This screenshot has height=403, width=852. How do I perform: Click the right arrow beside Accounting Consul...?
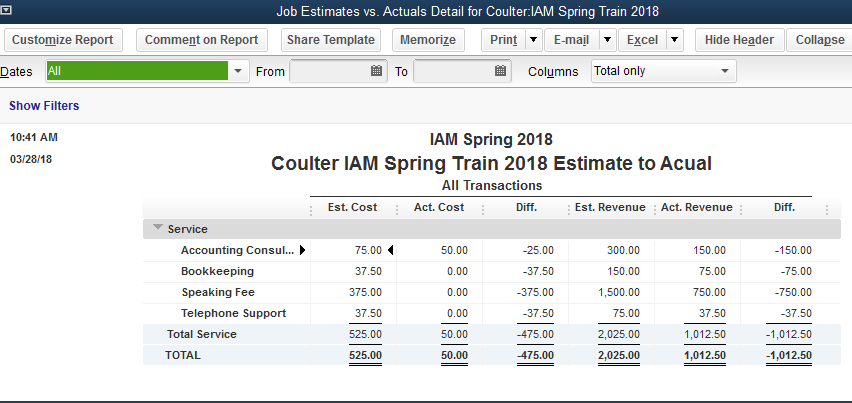click(303, 250)
